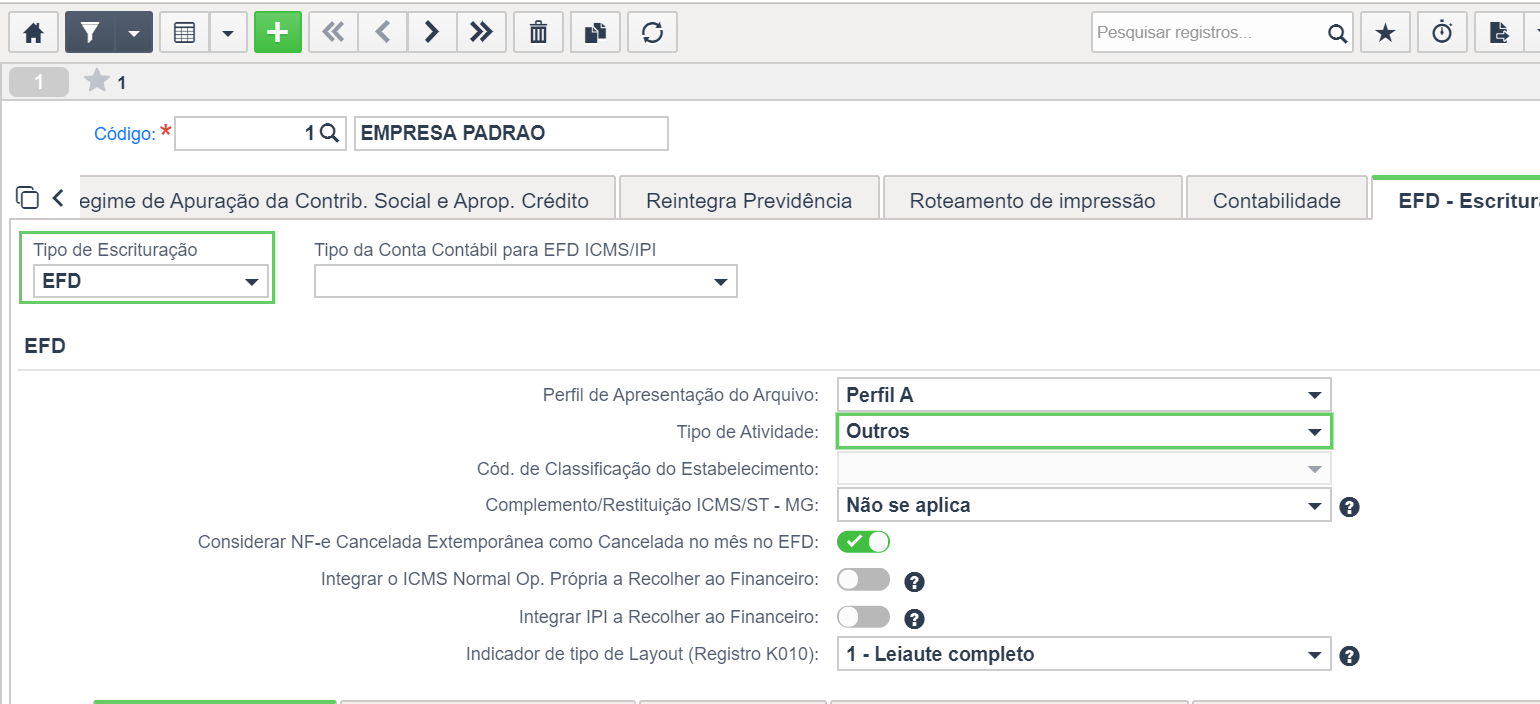Toggle Considerar NF-e Cancelada Extemporânea switch
The width and height of the screenshot is (1540, 704).
coord(863,542)
